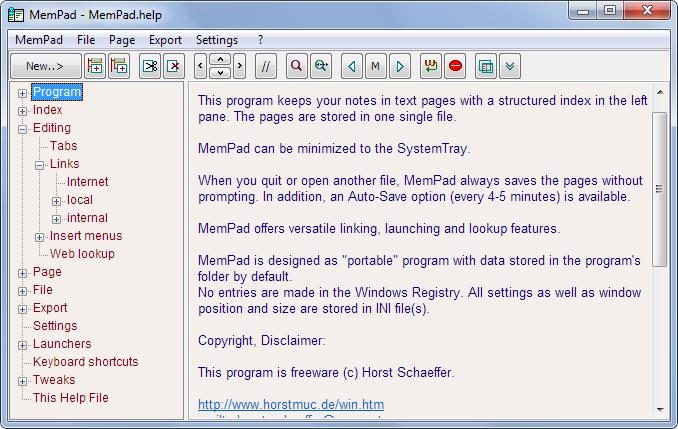
Task: Select the Program page in the tree
Action: (57, 92)
